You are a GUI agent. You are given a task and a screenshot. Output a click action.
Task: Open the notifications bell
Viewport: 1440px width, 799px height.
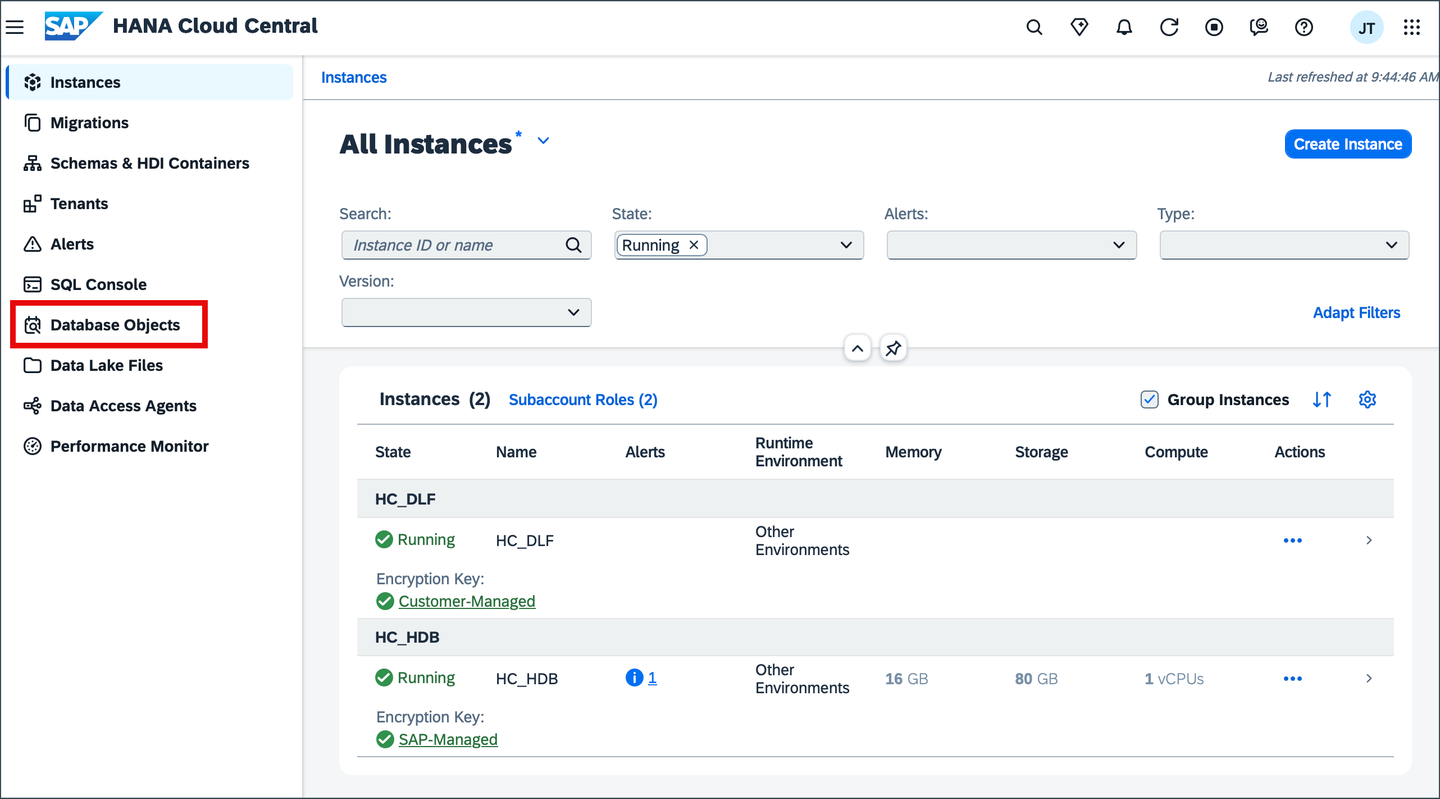[1124, 28]
